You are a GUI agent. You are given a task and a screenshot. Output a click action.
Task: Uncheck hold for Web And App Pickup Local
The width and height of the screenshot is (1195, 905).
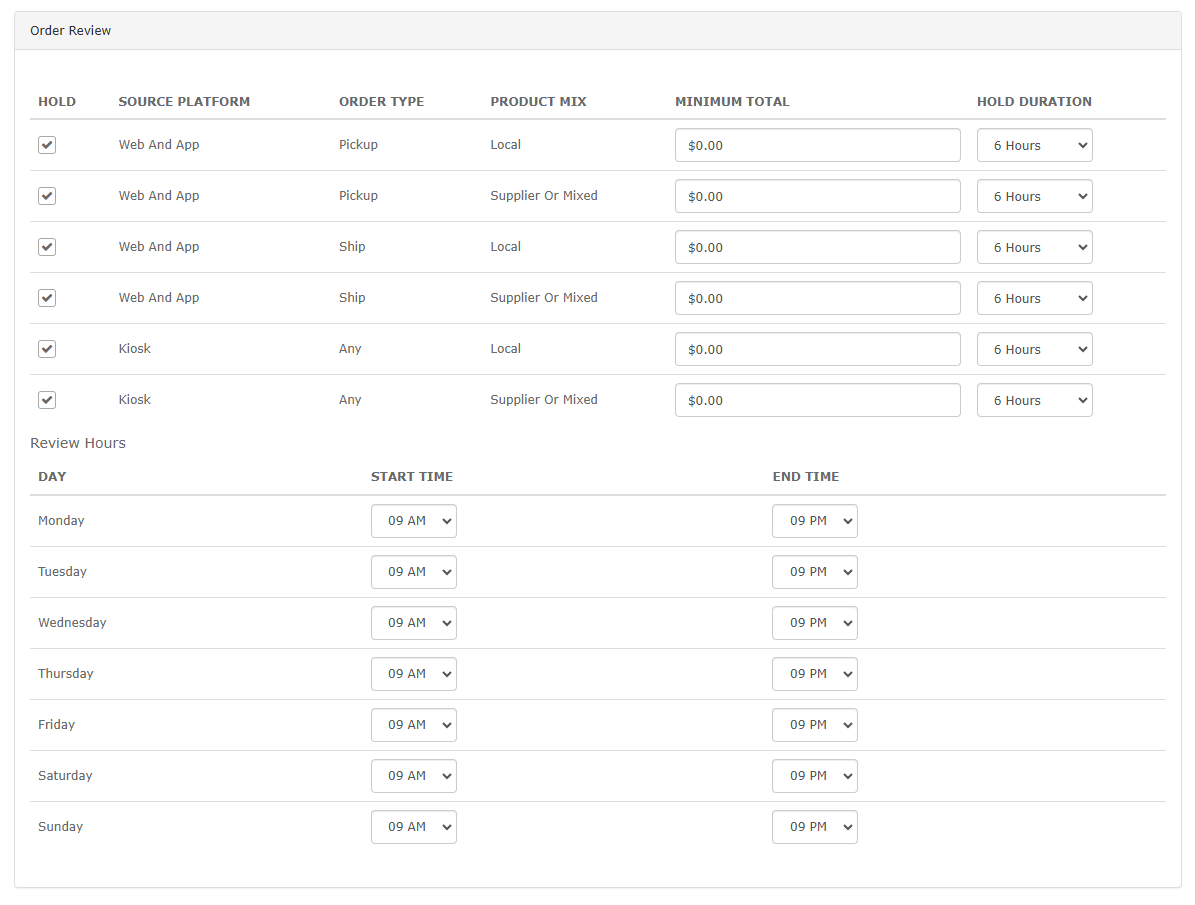coord(47,145)
